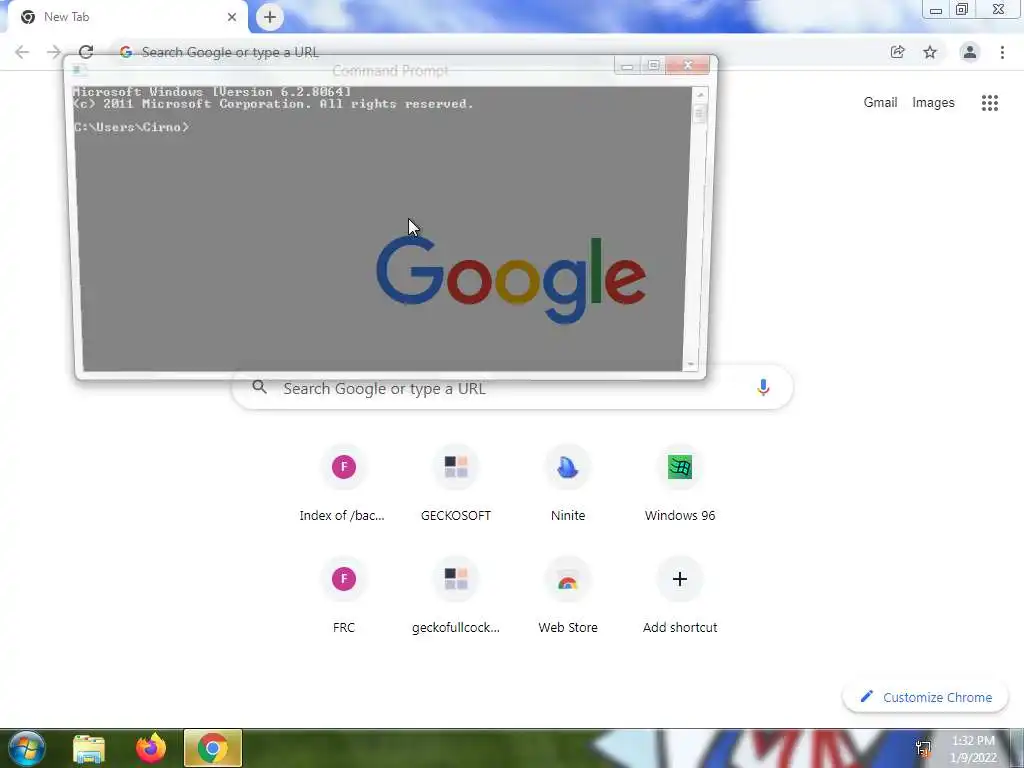The width and height of the screenshot is (1024, 768).
Task: Open a new tab with the plus button
Action: tap(270, 17)
